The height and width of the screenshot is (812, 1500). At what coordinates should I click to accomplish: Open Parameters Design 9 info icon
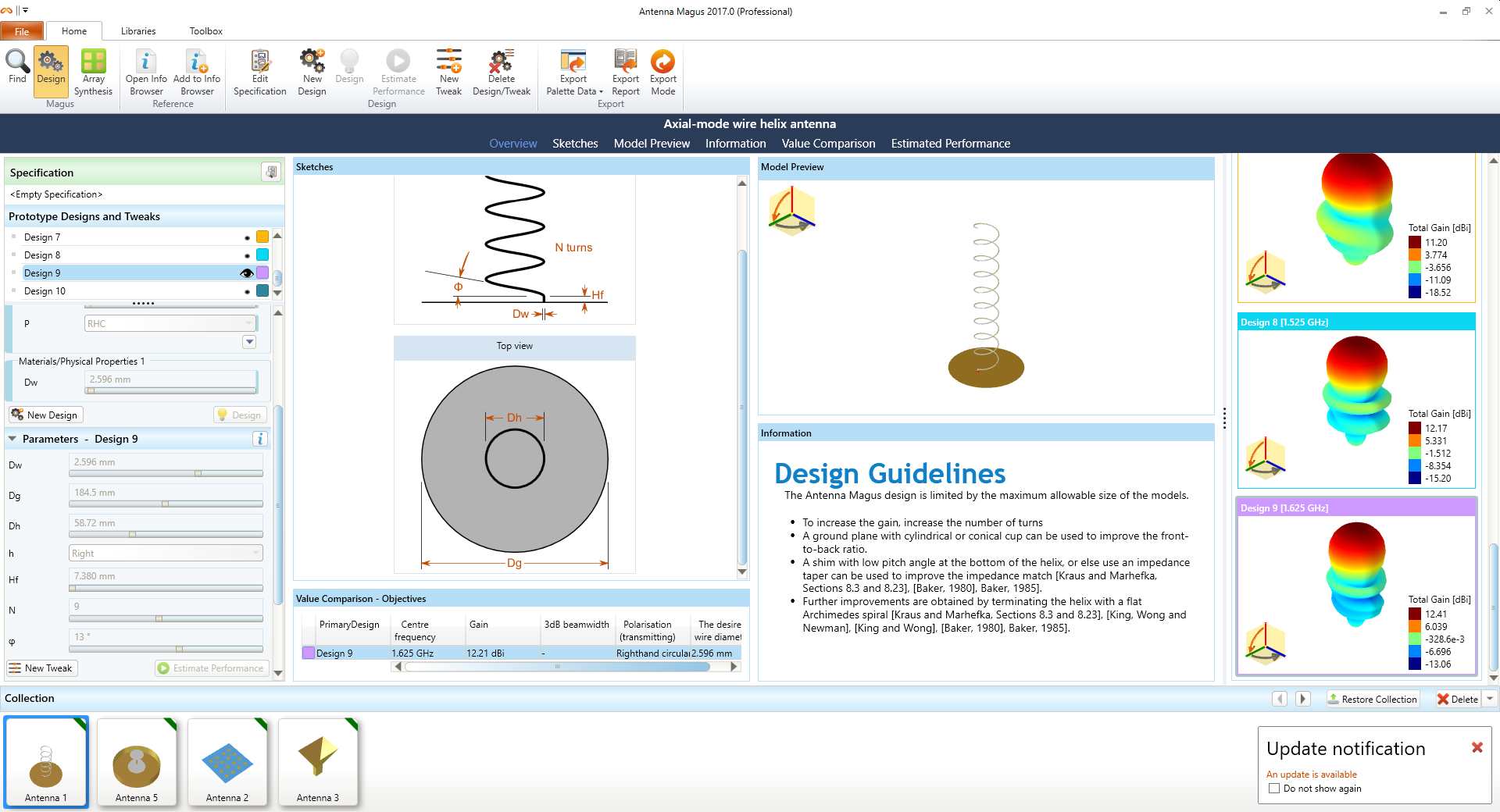pyautogui.click(x=260, y=439)
